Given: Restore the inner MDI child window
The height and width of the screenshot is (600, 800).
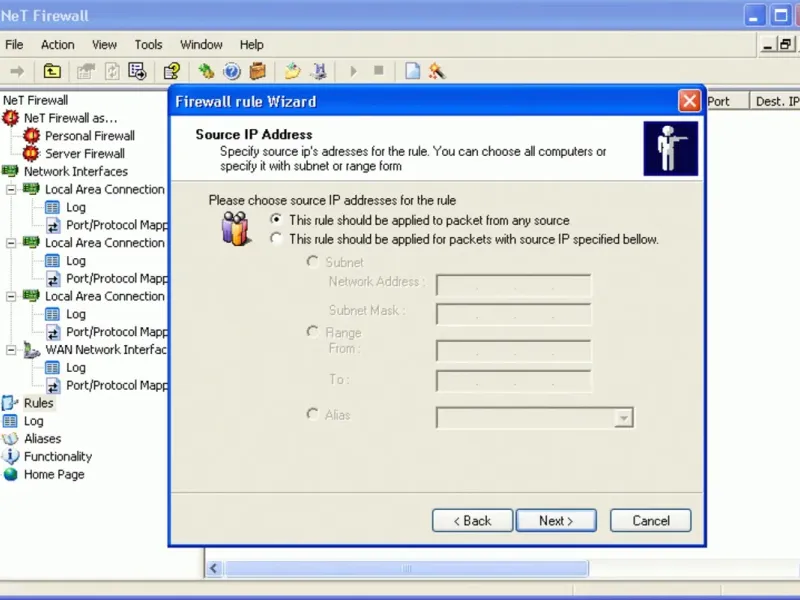Looking at the screenshot, I should pyautogui.click(x=785, y=45).
